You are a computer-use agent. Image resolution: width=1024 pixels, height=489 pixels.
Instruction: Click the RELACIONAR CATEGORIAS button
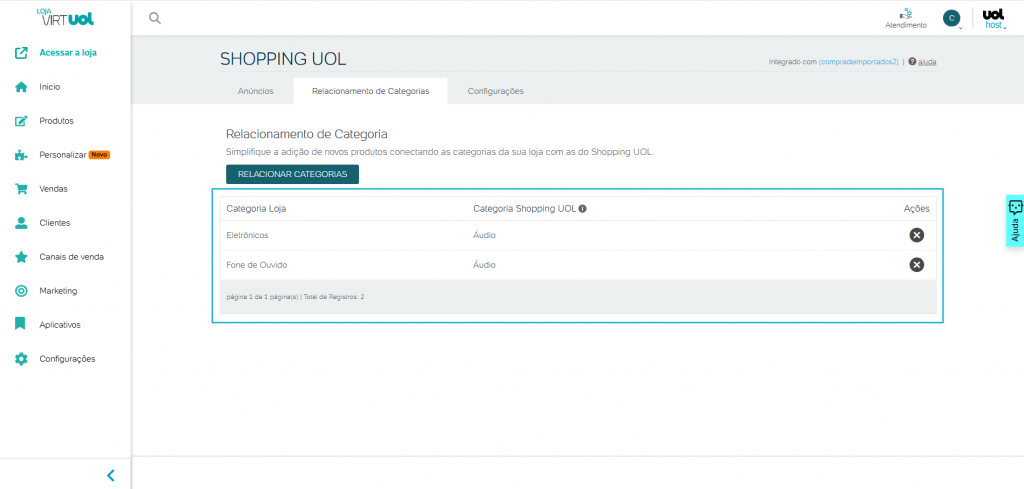(x=292, y=174)
